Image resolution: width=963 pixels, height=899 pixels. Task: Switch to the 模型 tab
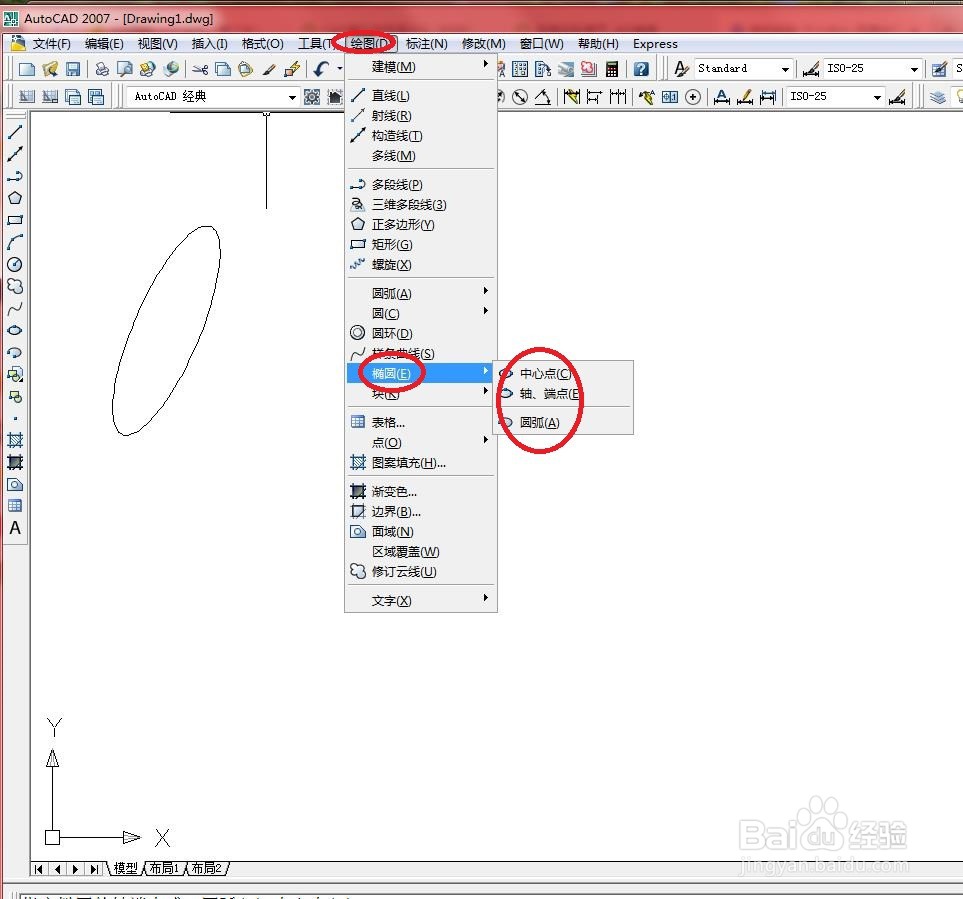coord(126,868)
